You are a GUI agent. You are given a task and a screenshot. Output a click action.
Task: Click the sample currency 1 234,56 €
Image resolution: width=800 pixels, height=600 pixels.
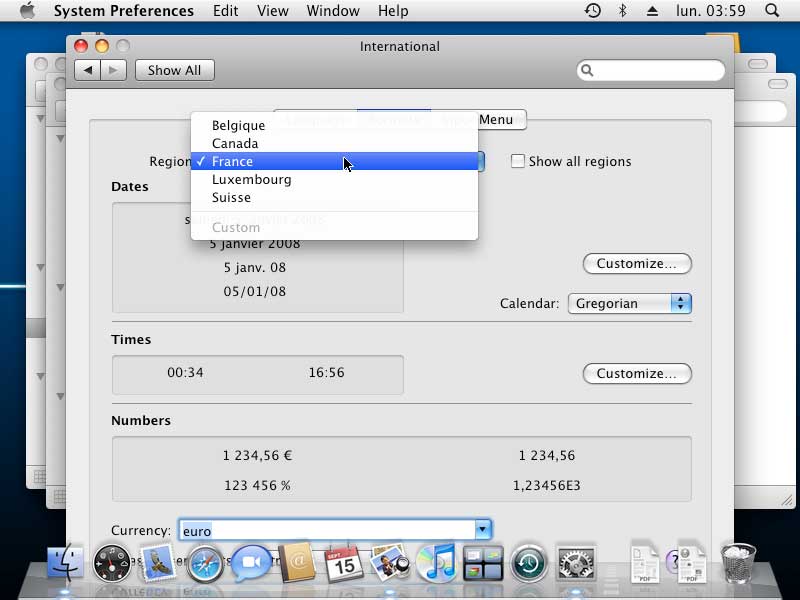[x=257, y=456]
